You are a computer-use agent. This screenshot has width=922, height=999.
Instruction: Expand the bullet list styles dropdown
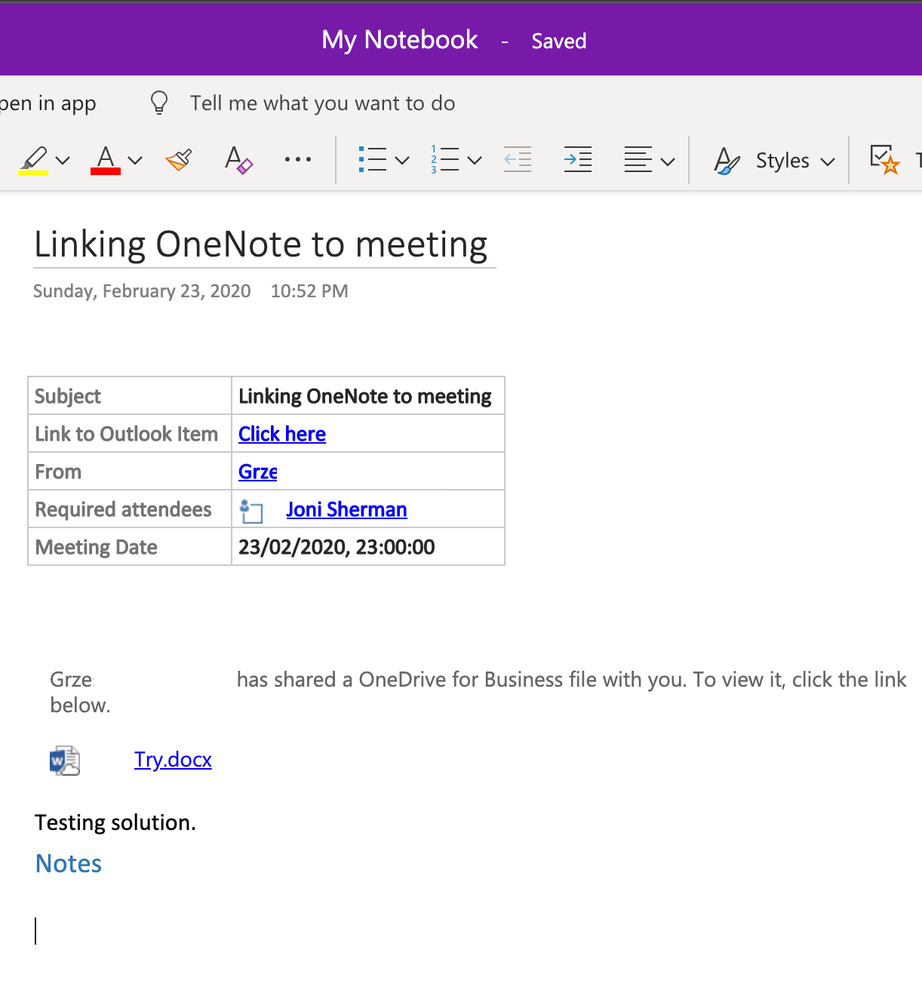pos(402,161)
